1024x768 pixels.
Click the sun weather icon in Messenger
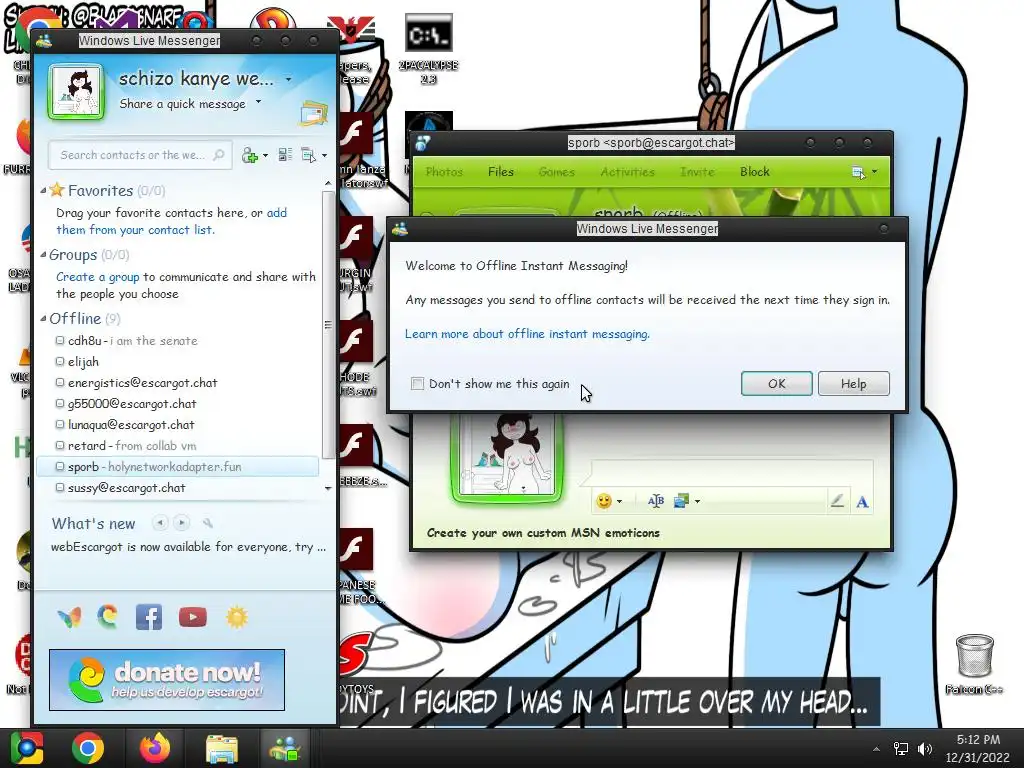coord(236,616)
